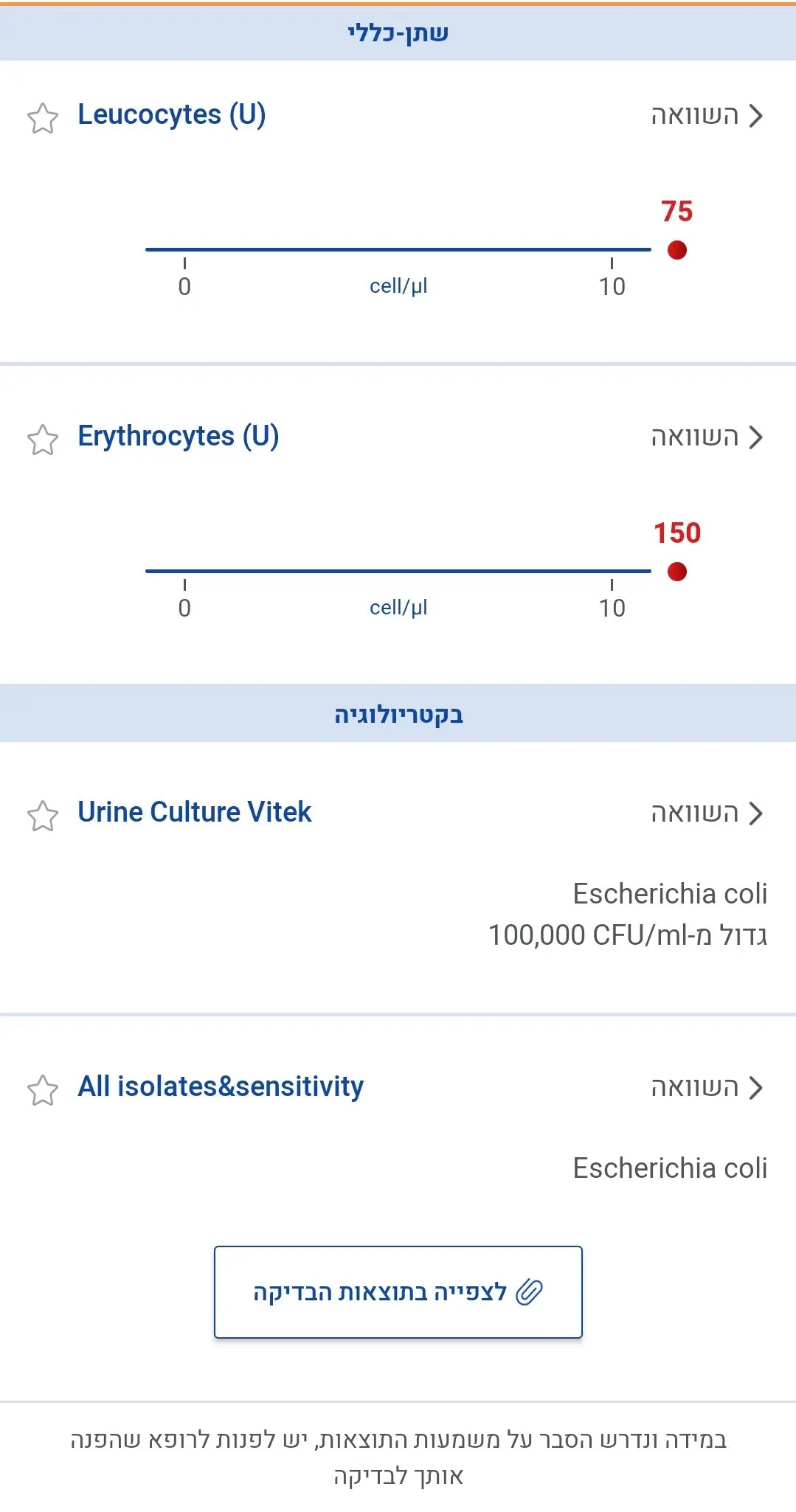Image resolution: width=796 pixels, height=1512 pixels.
Task: Star the Leucocytes (U) result as favorite
Action: tap(43, 118)
